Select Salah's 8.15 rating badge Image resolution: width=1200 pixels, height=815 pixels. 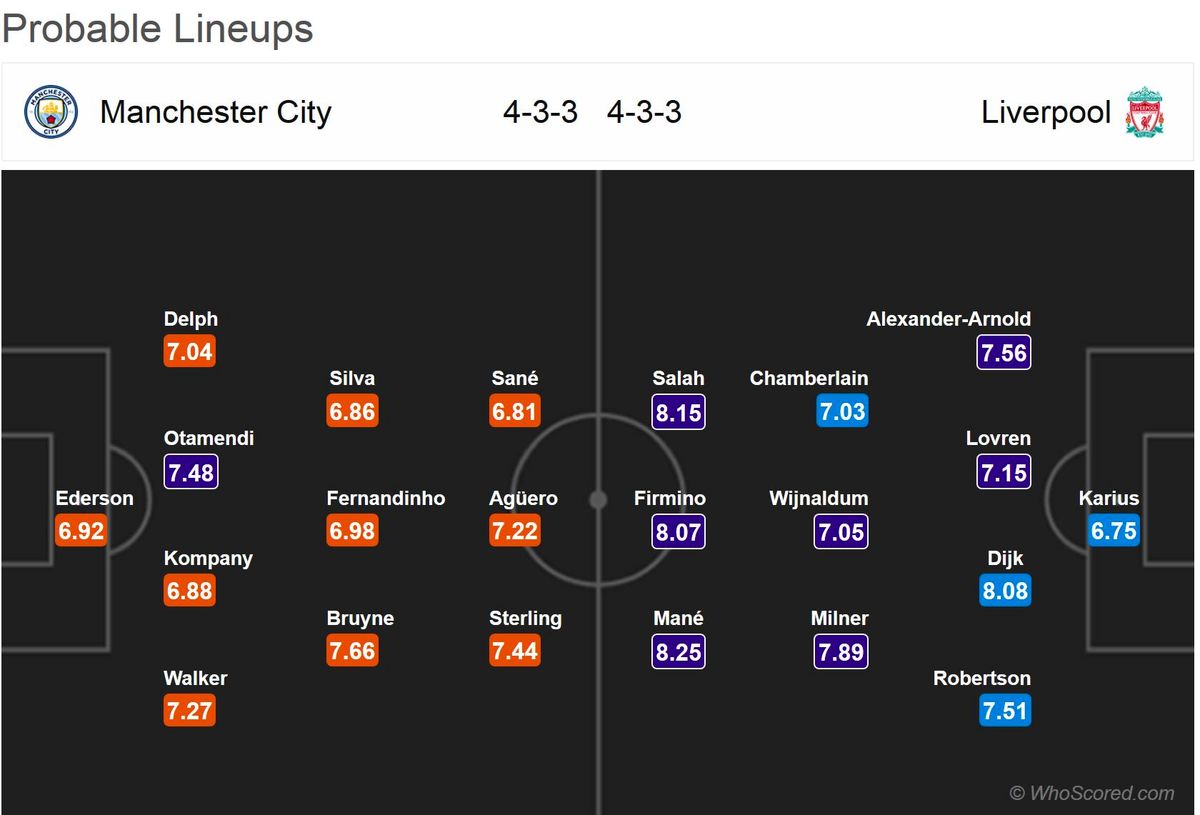pyautogui.click(x=679, y=412)
